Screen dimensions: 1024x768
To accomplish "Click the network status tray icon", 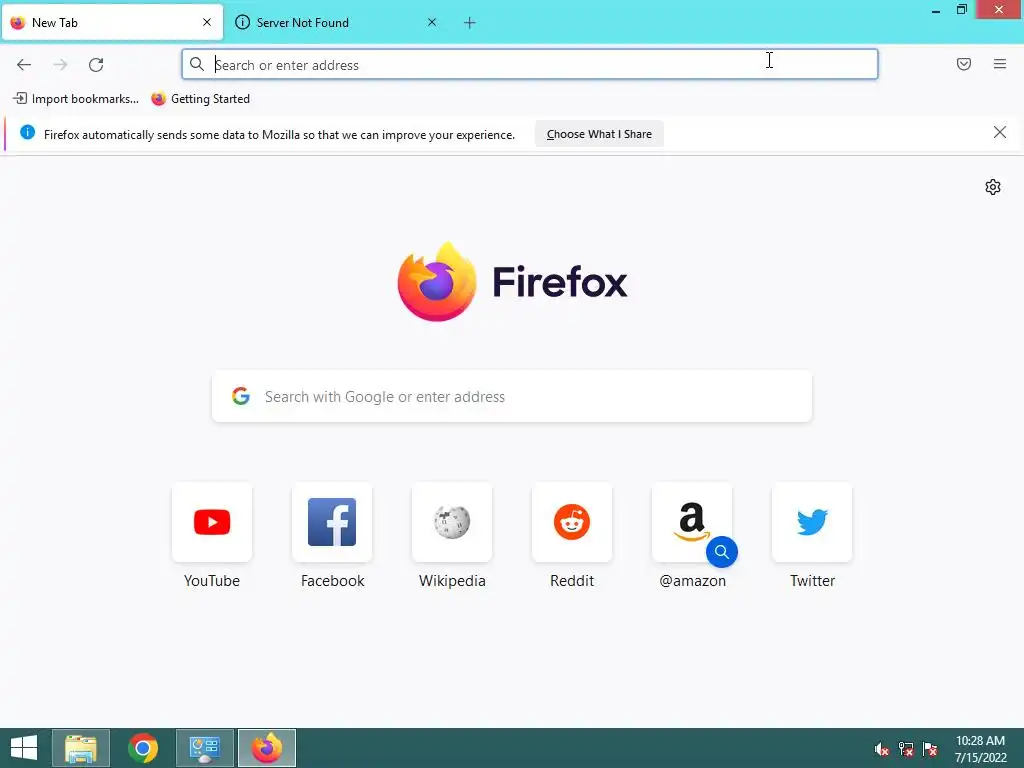I will coord(906,749).
